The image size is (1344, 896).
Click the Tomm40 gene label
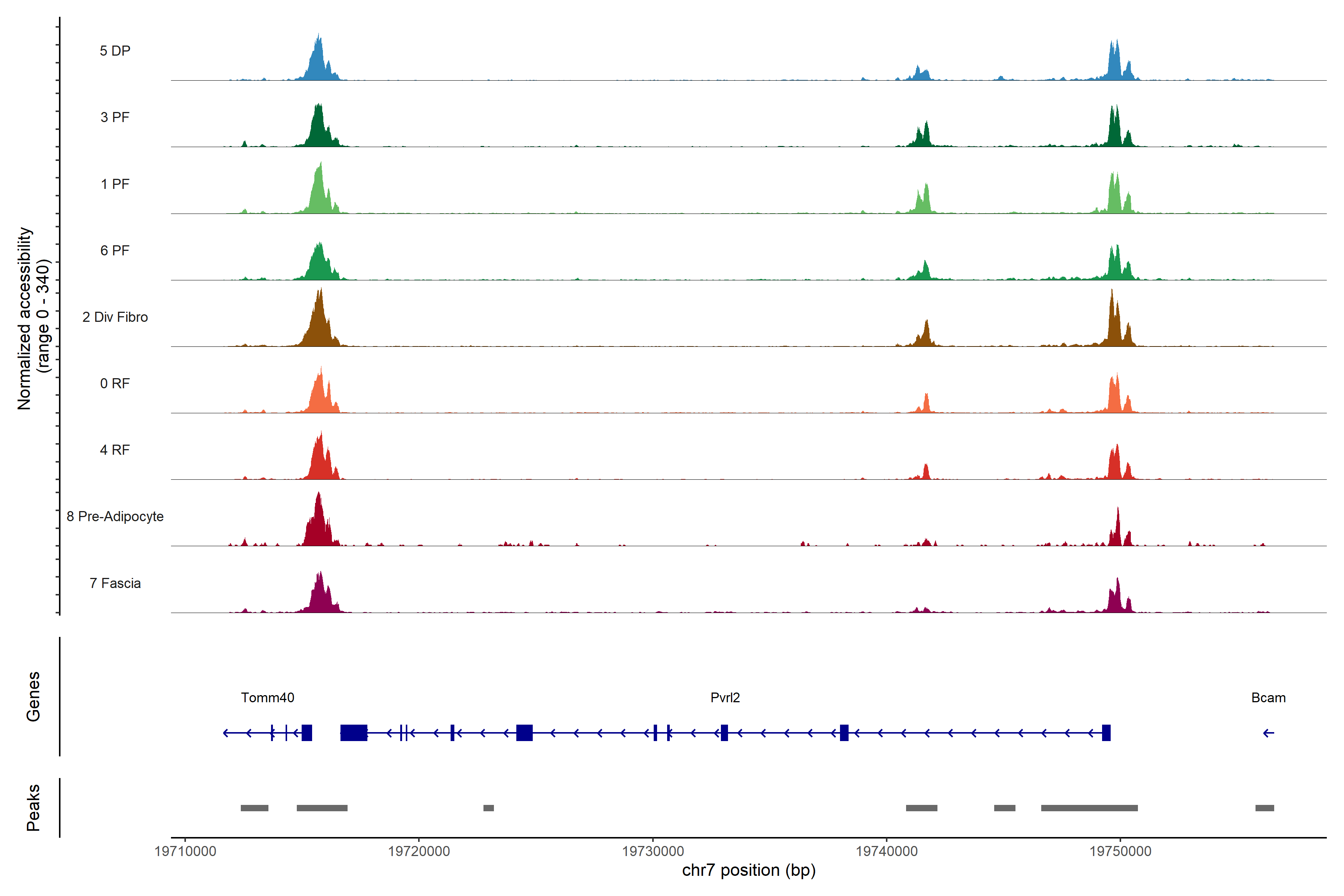tap(267, 698)
